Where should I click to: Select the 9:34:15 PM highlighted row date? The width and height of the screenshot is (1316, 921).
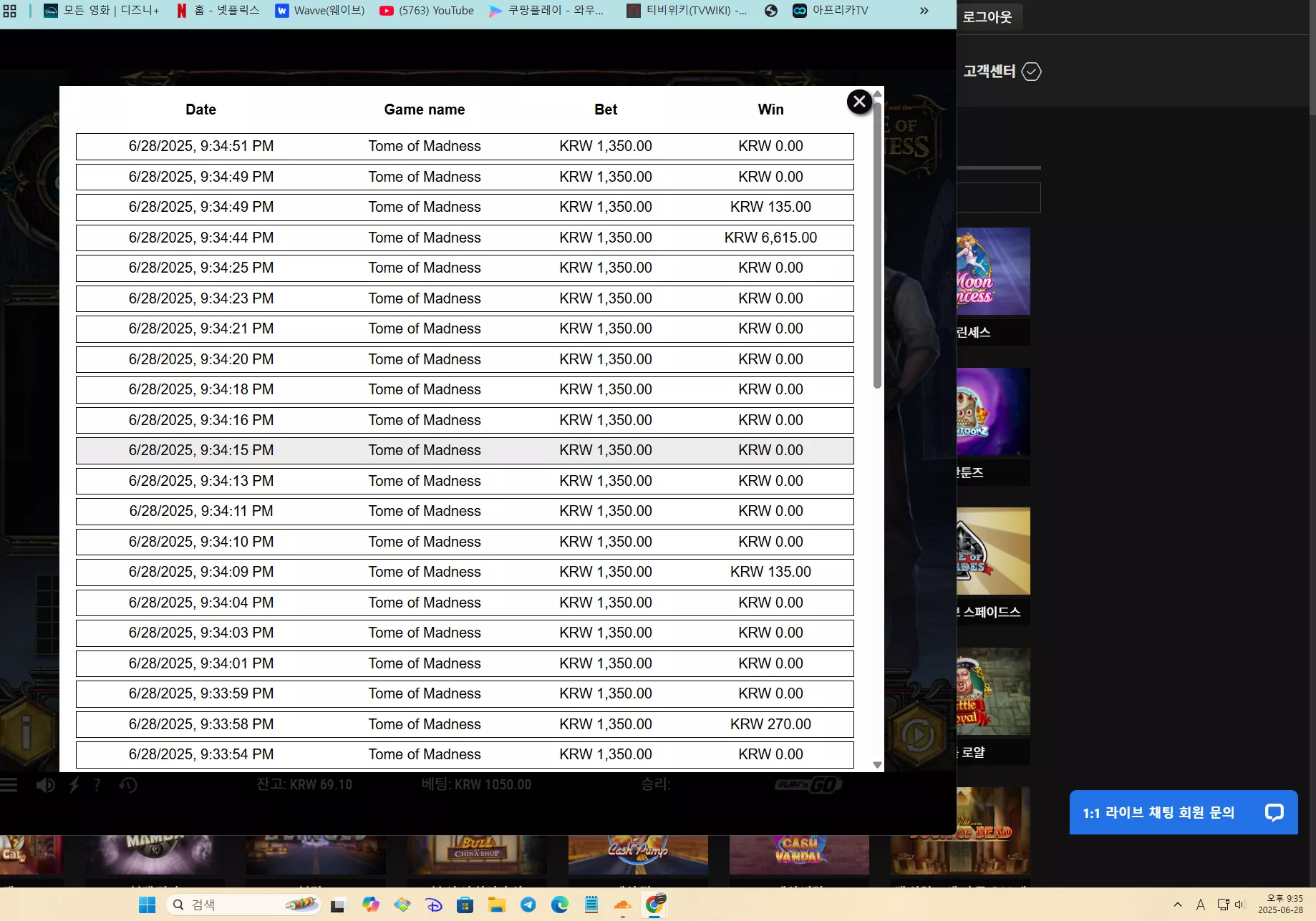coord(201,450)
